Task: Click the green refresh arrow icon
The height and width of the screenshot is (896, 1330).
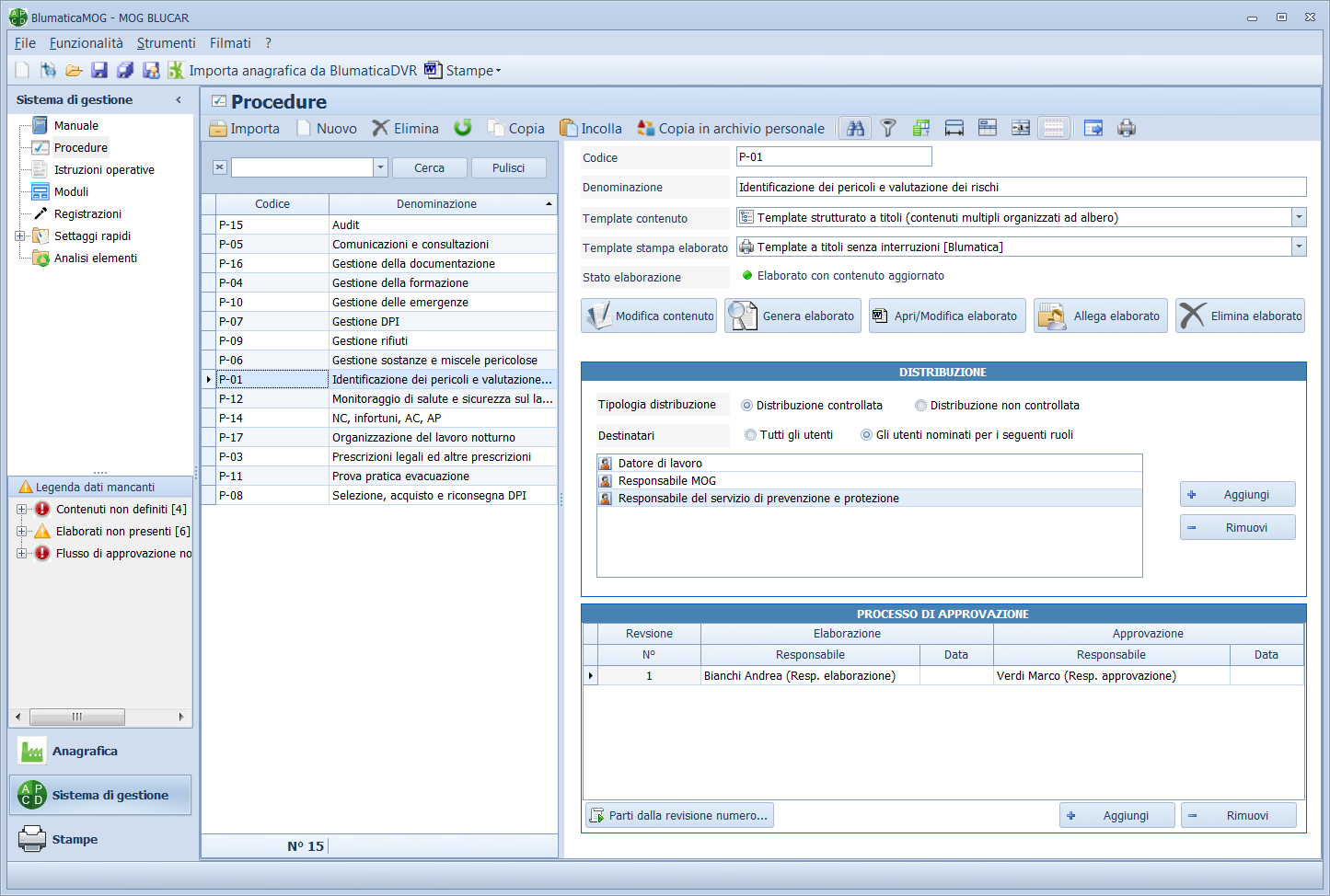Action: click(x=463, y=128)
